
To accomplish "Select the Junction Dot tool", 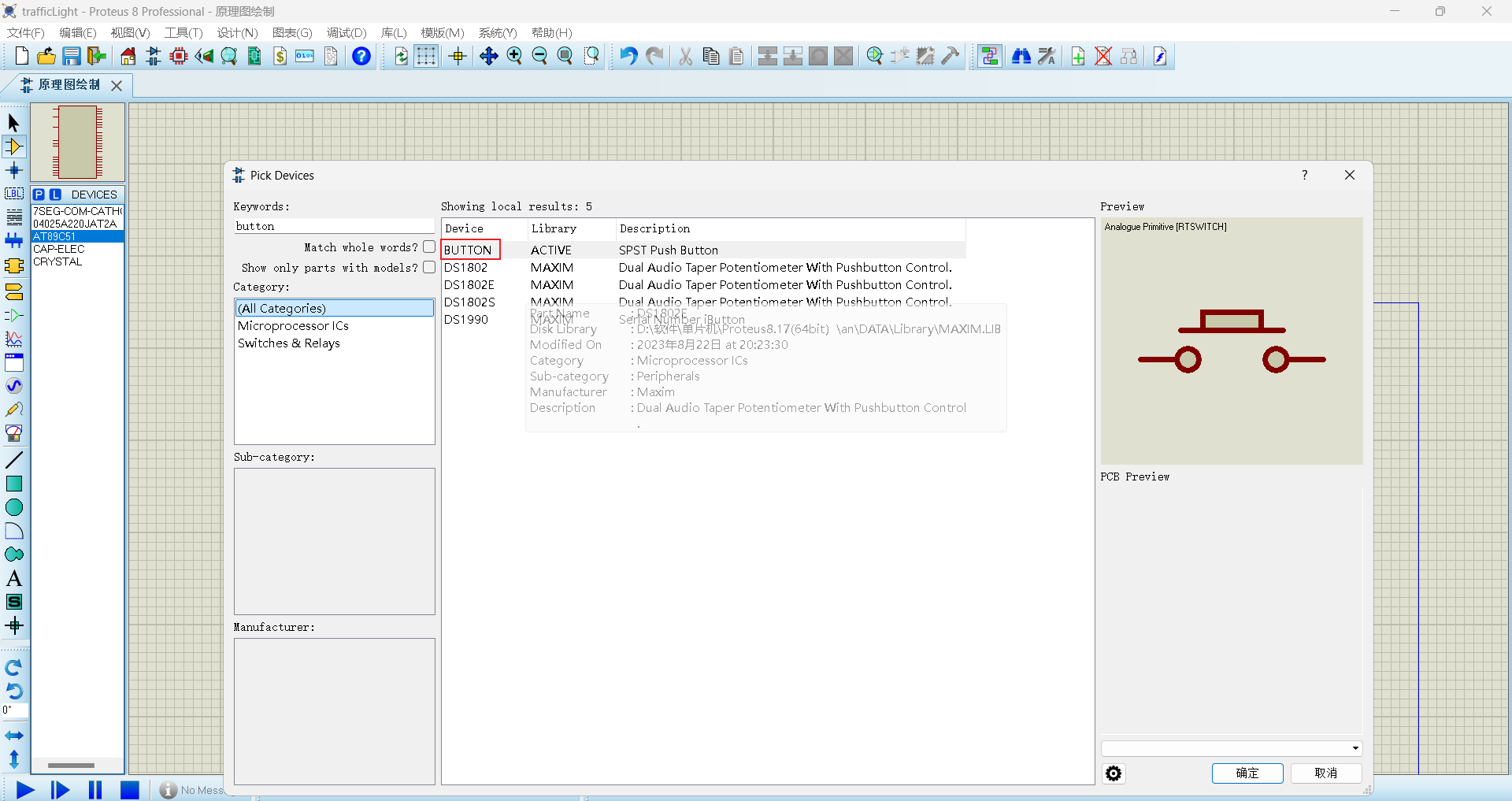I will pyautogui.click(x=14, y=170).
